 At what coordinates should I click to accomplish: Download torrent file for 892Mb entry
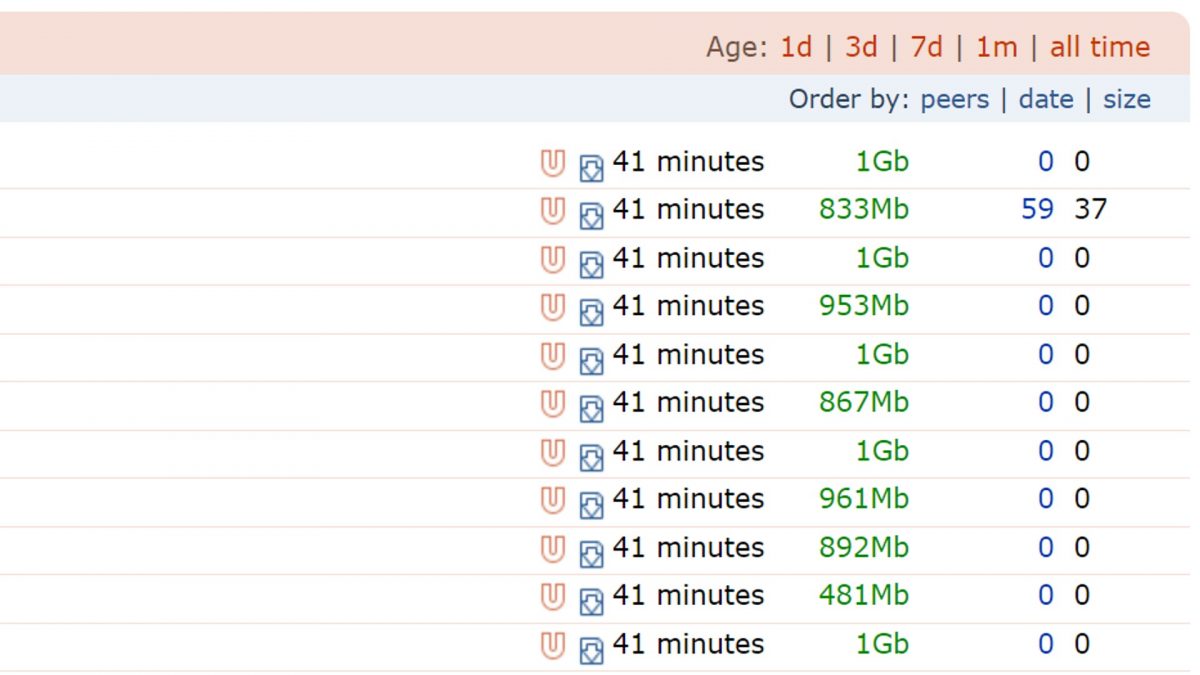(591, 552)
